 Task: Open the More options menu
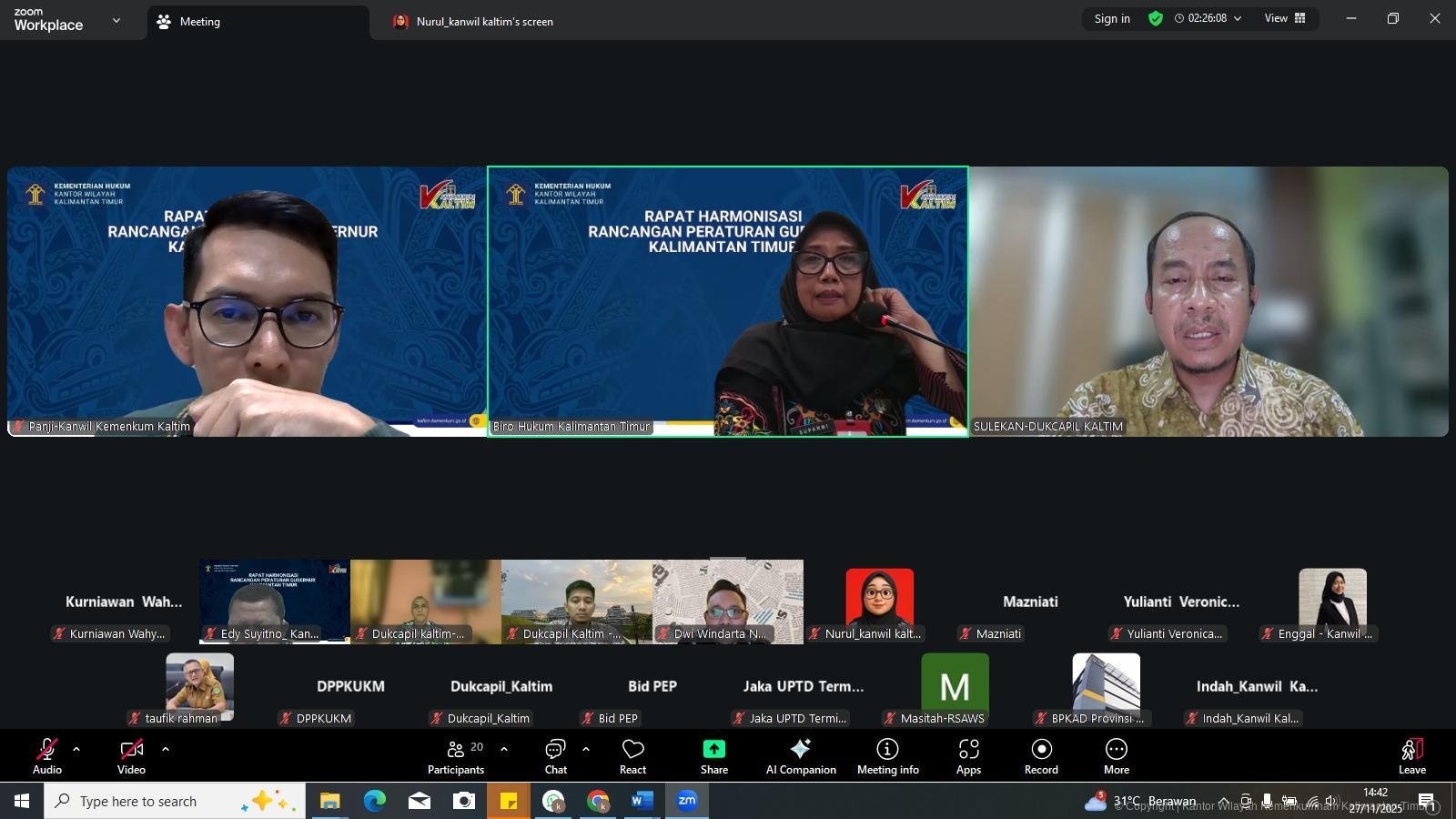(1116, 756)
